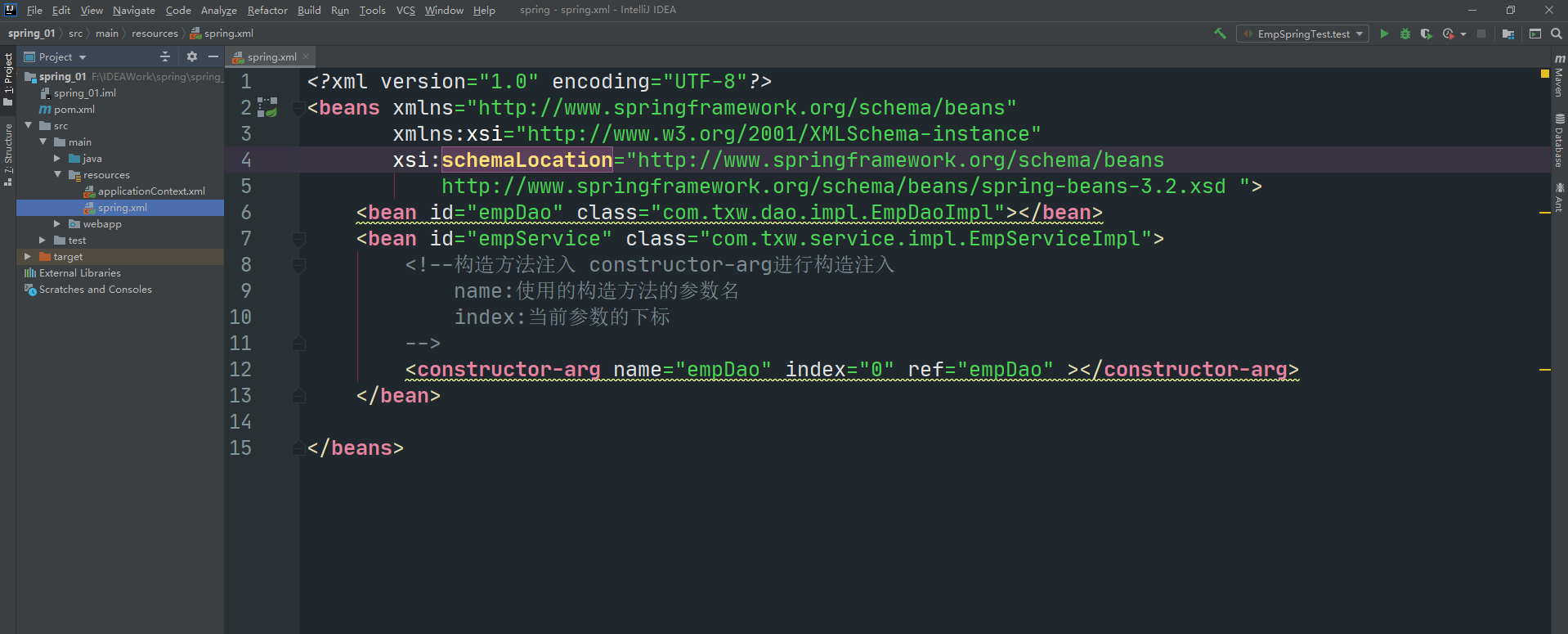Open the EmpSpringTest.test run configuration dropdown
The height and width of the screenshot is (634, 1568).
[1303, 34]
